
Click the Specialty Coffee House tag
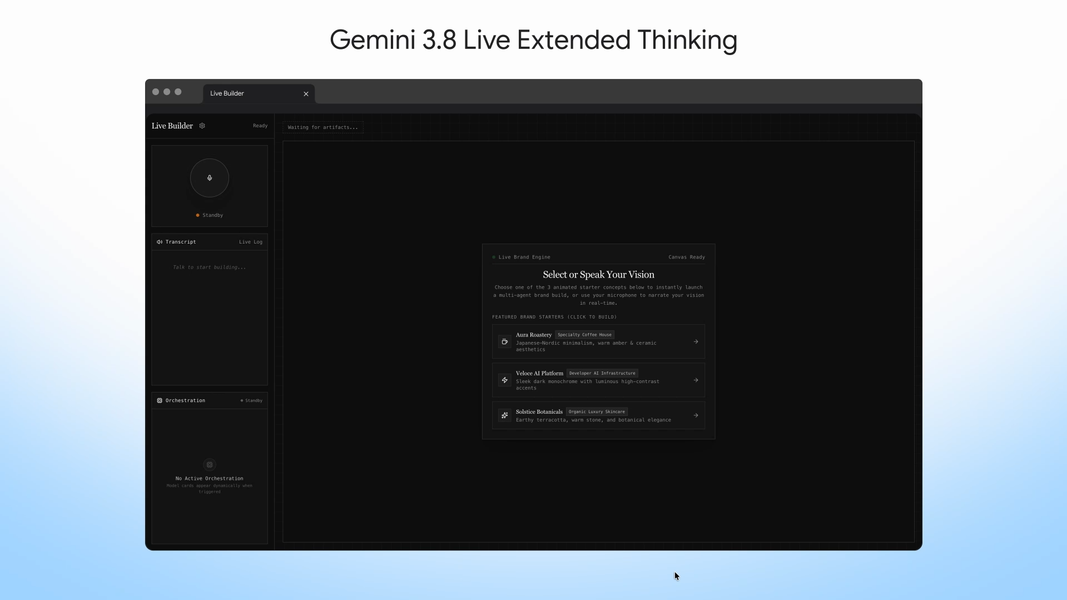pos(585,335)
